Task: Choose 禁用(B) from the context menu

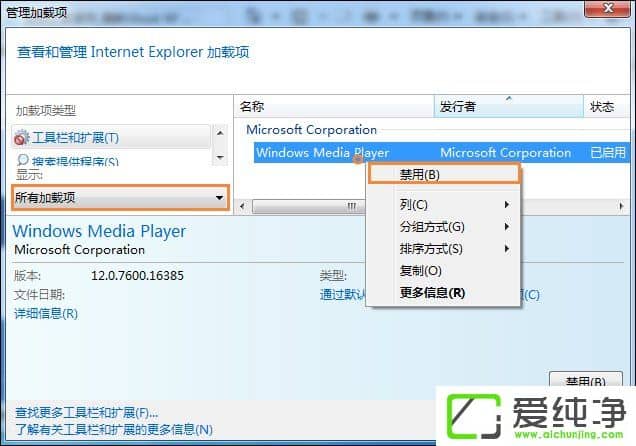Action: pyautogui.click(x=443, y=175)
